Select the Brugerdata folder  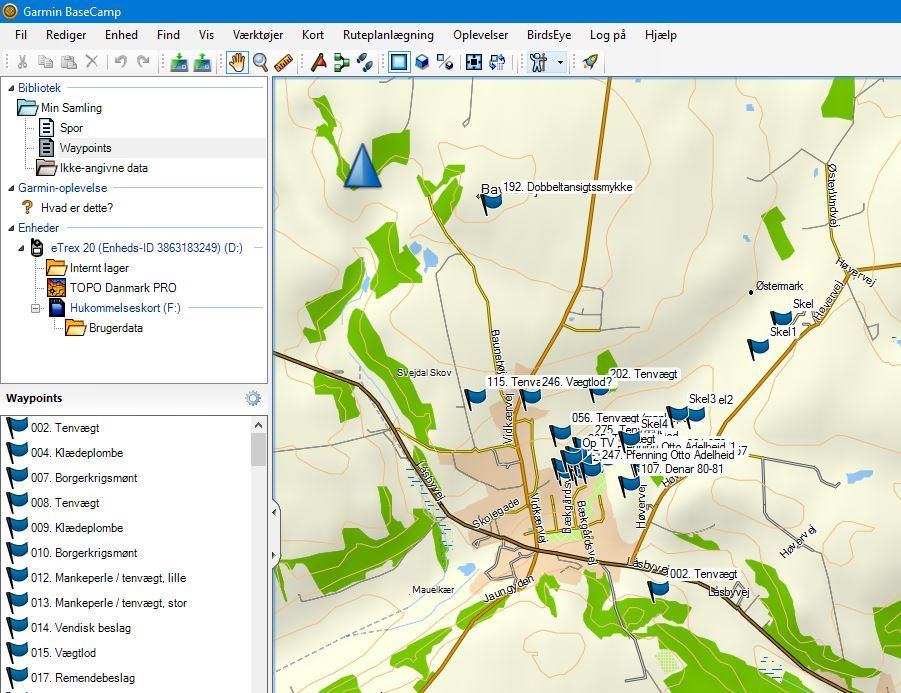[x=115, y=328]
